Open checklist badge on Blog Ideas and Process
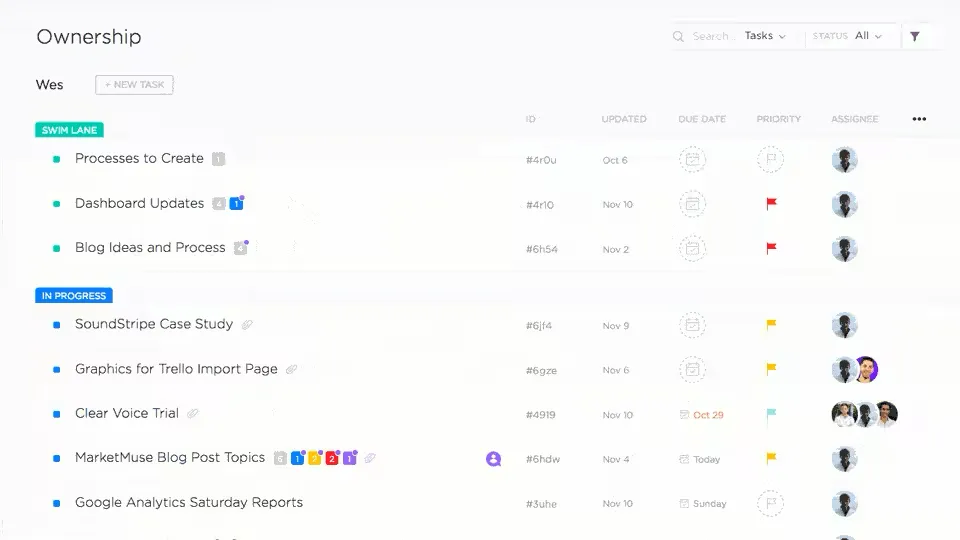Viewport: 960px width, 540px height. 241,247
